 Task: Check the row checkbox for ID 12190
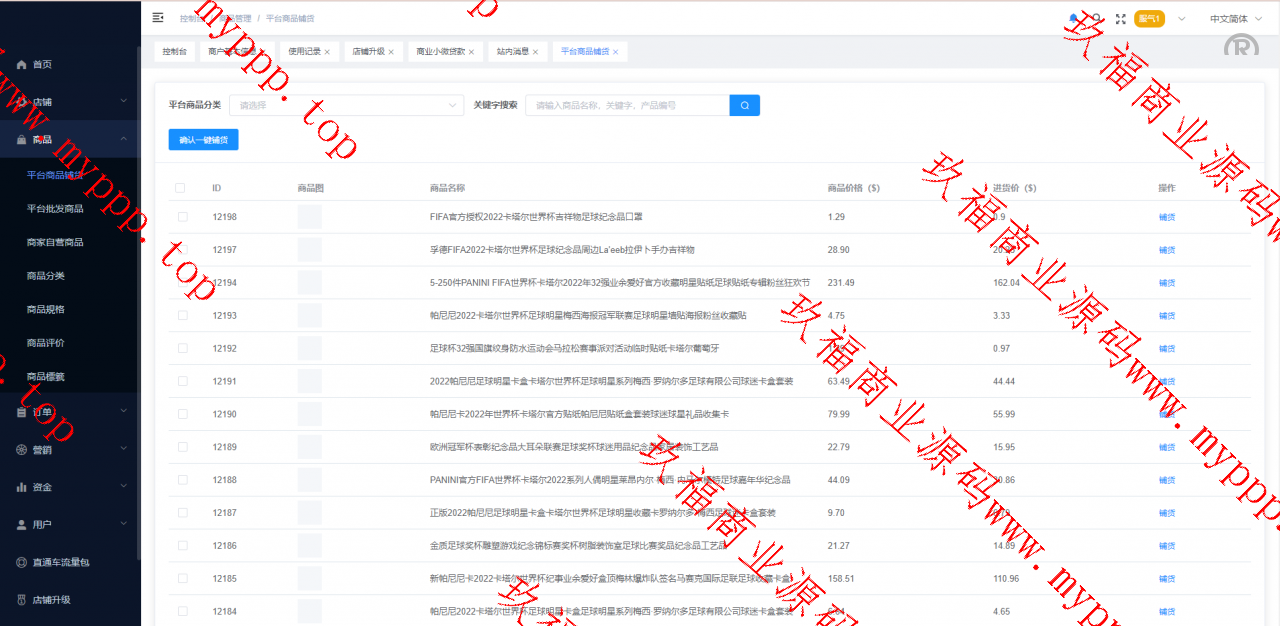pos(182,414)
